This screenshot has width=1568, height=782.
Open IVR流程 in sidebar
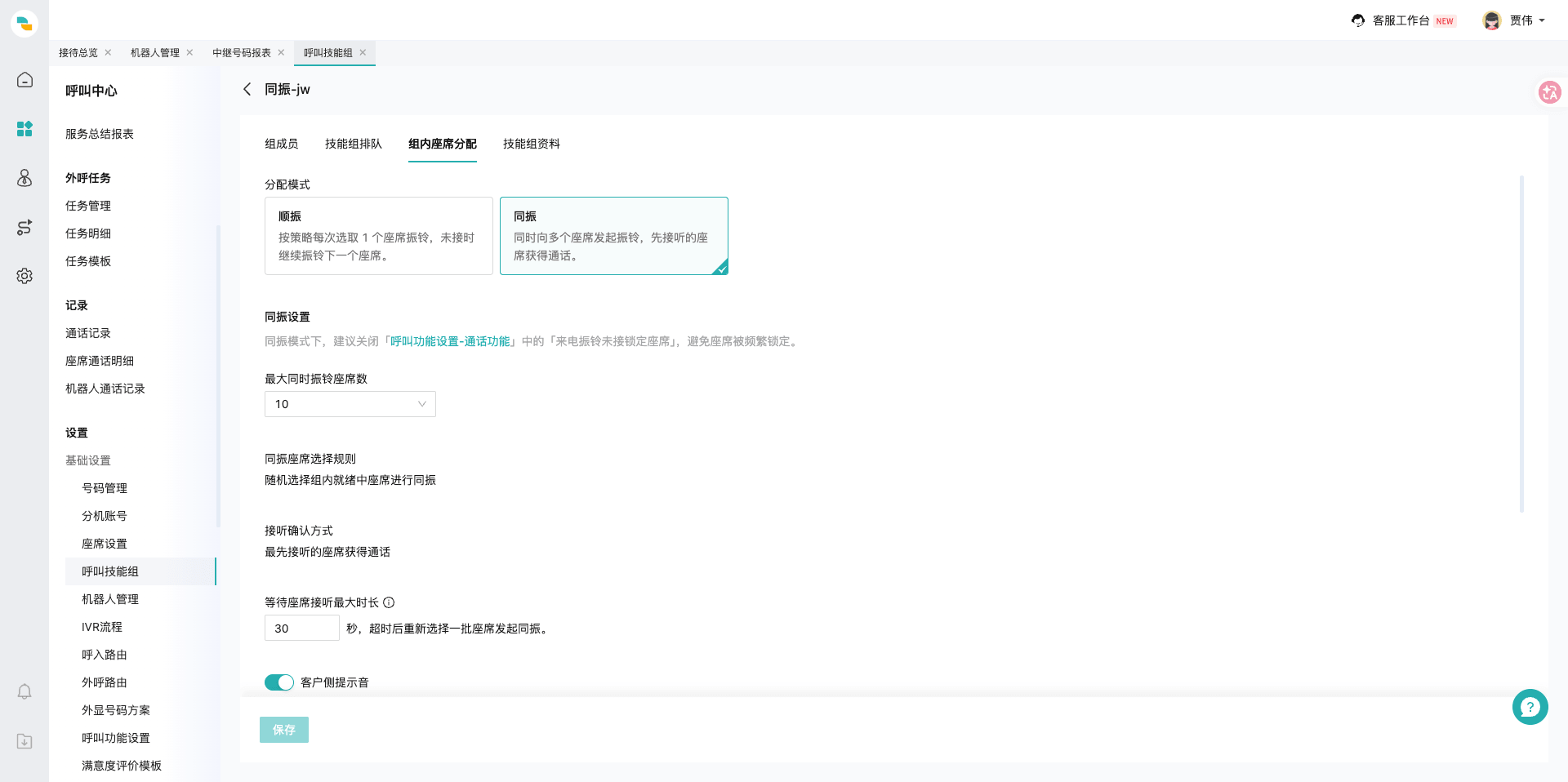(102, 627)
